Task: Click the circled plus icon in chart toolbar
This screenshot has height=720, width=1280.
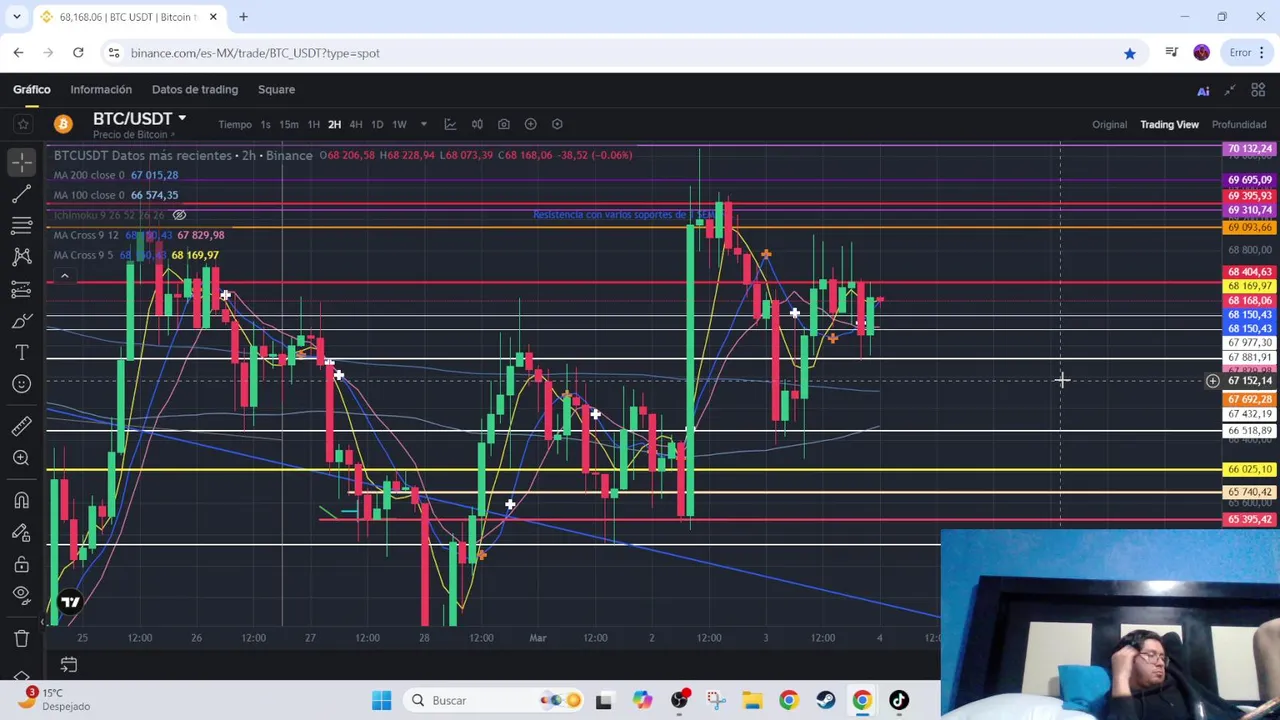Action: [x=531, y=124]
